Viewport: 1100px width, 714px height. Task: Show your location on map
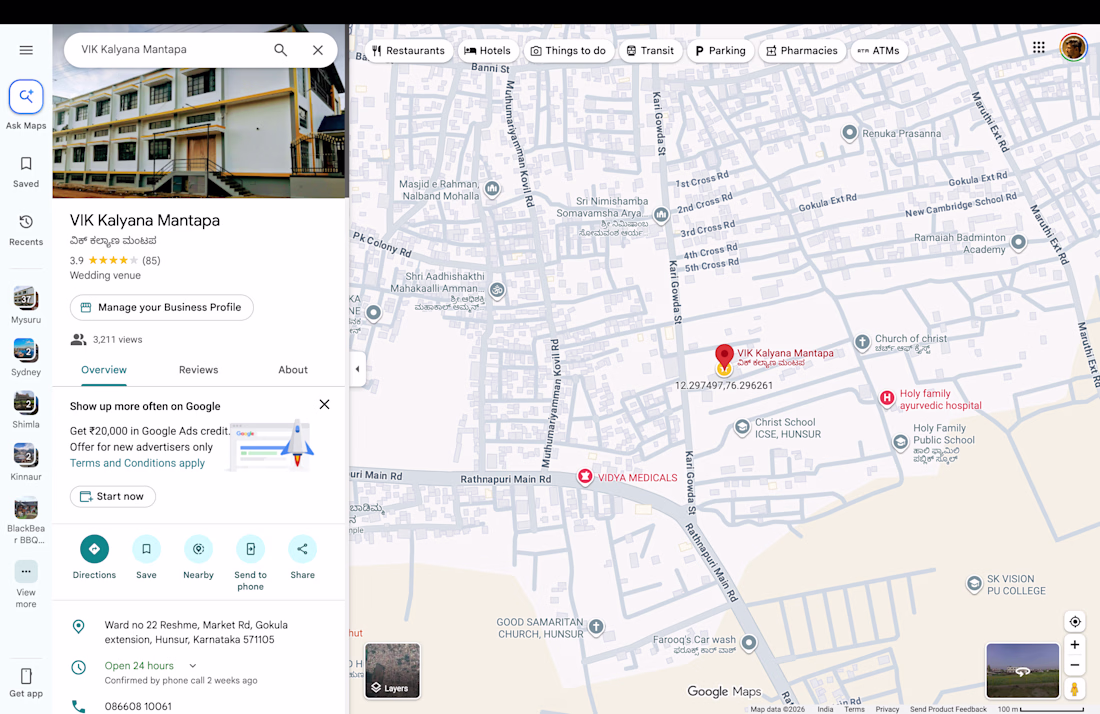[1075, 621]
